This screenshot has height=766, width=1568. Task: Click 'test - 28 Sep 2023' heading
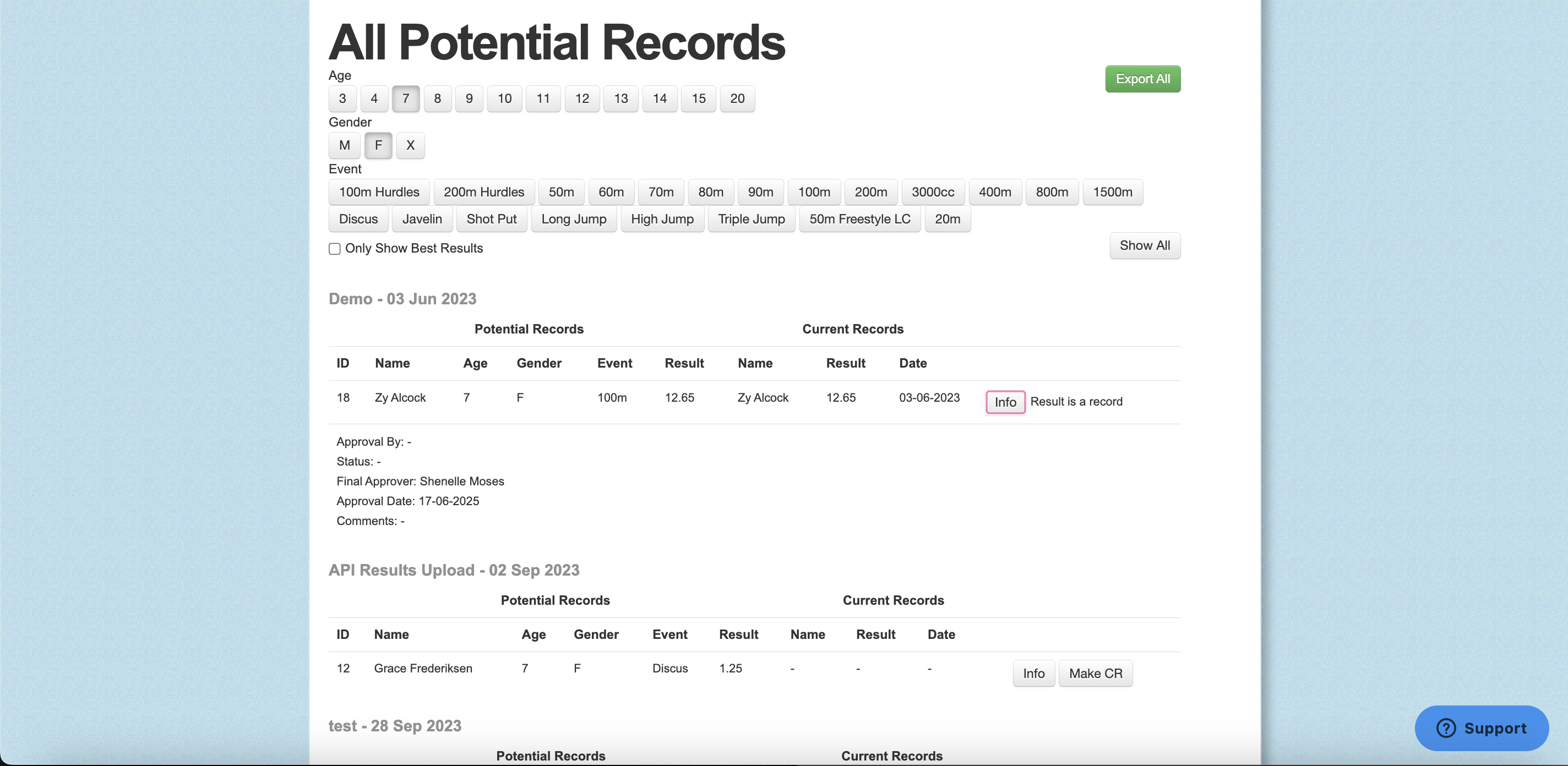coord(395,726)
